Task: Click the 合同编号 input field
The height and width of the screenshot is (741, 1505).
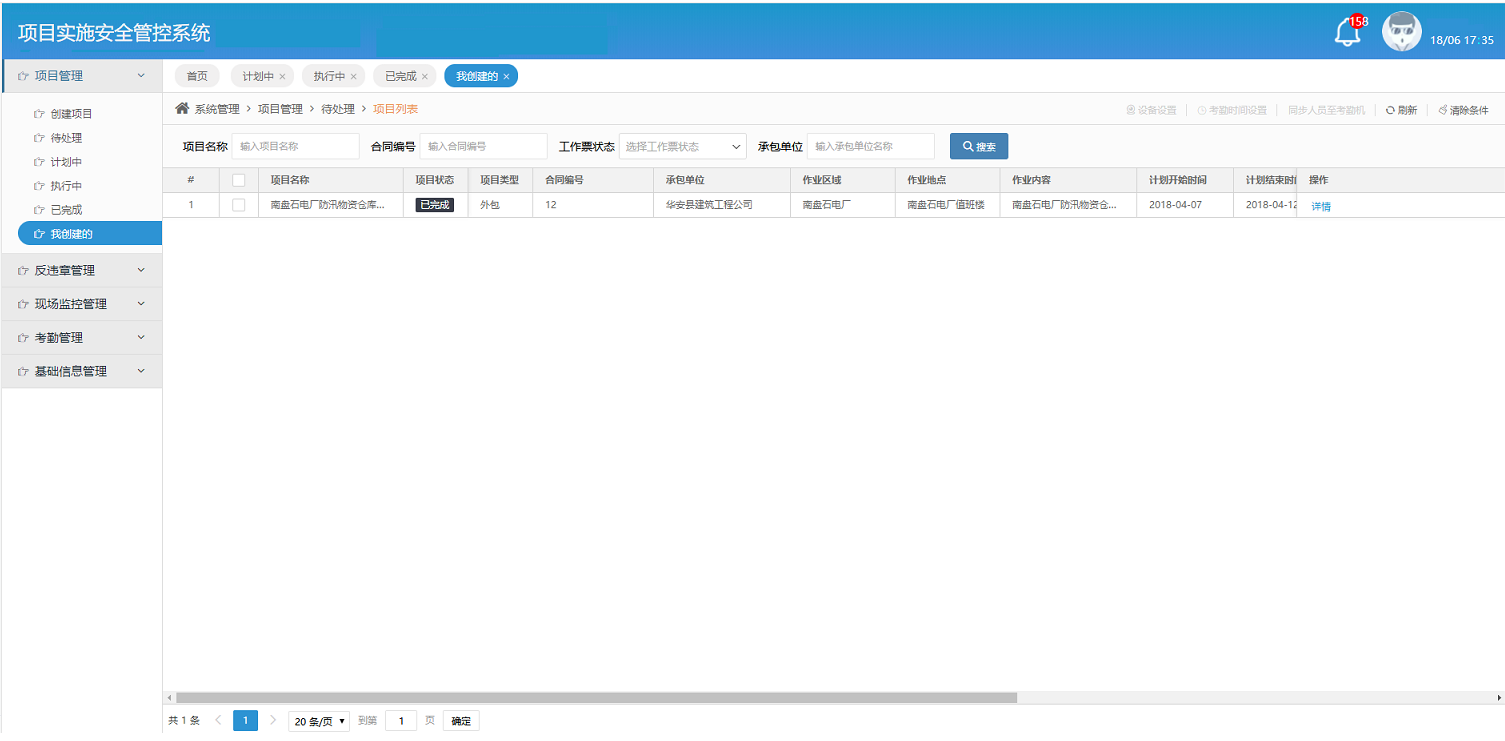Action: point(484,146)
